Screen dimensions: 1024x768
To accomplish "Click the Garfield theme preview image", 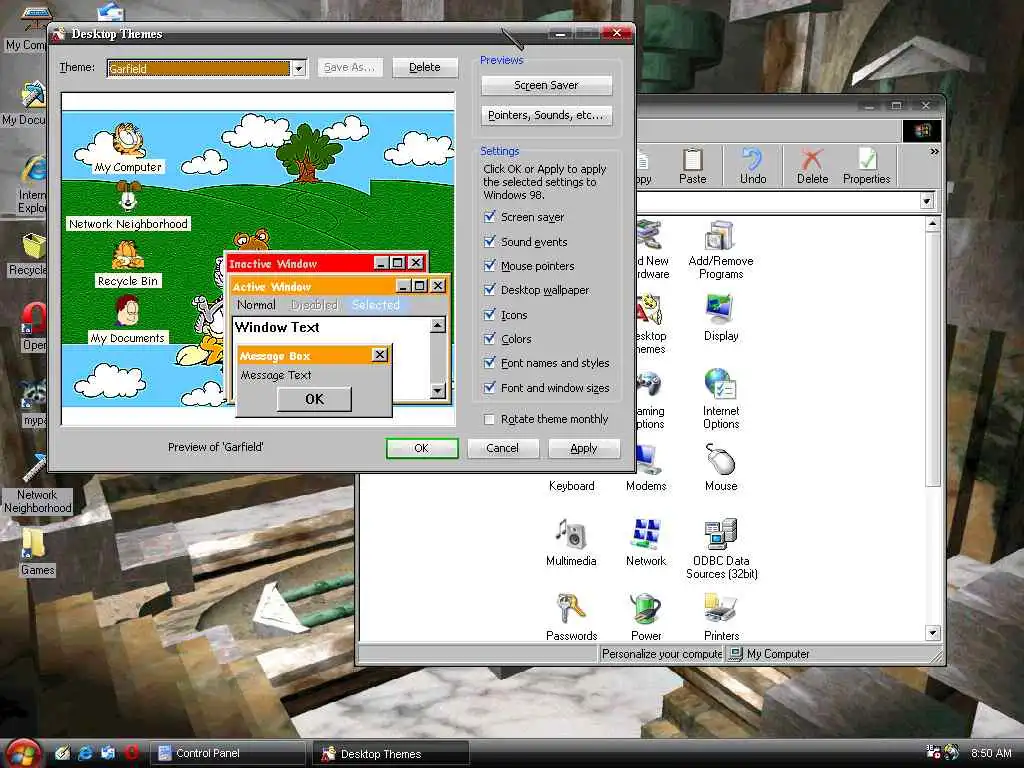I will (258, 259).
